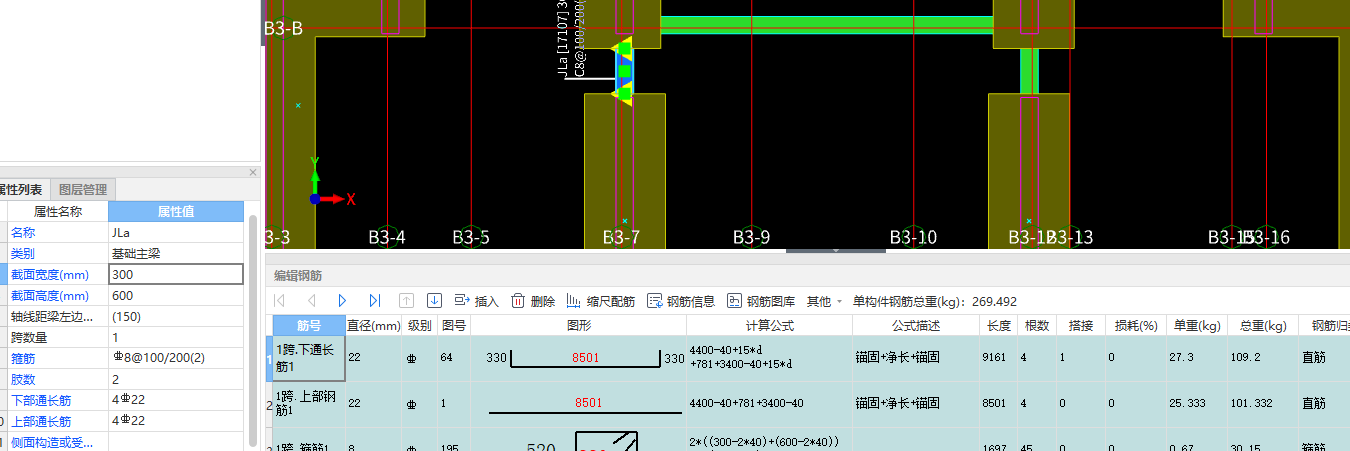Click 上部通长筋 value cell
The image size is (1350, 451).
pyautogui.click(x=176, y=421)
